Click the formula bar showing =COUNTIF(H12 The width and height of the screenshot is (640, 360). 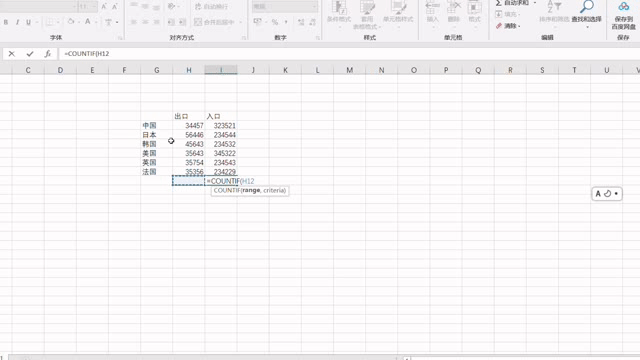coord(349,53)
